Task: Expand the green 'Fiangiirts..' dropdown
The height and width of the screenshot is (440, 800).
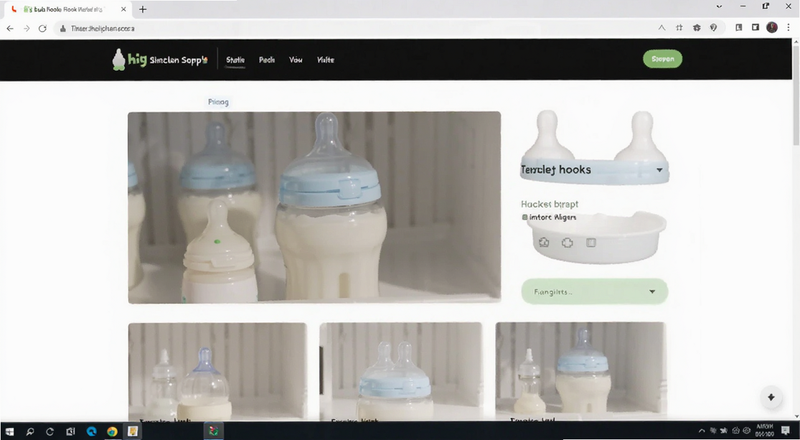Action: point(594,291)
